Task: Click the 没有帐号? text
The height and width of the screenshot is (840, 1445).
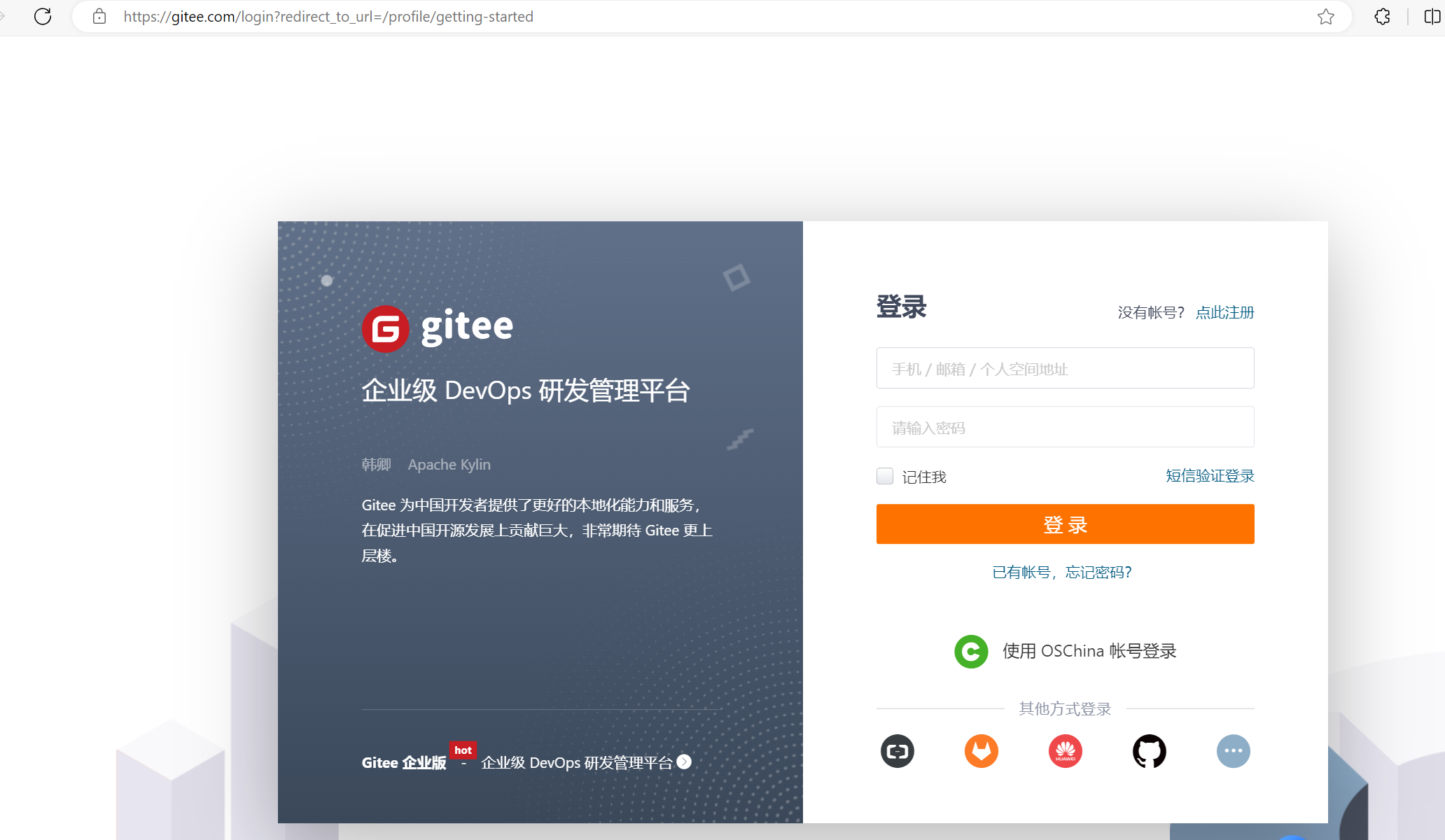Action: pyautogui.click(x=1150, y=312)
